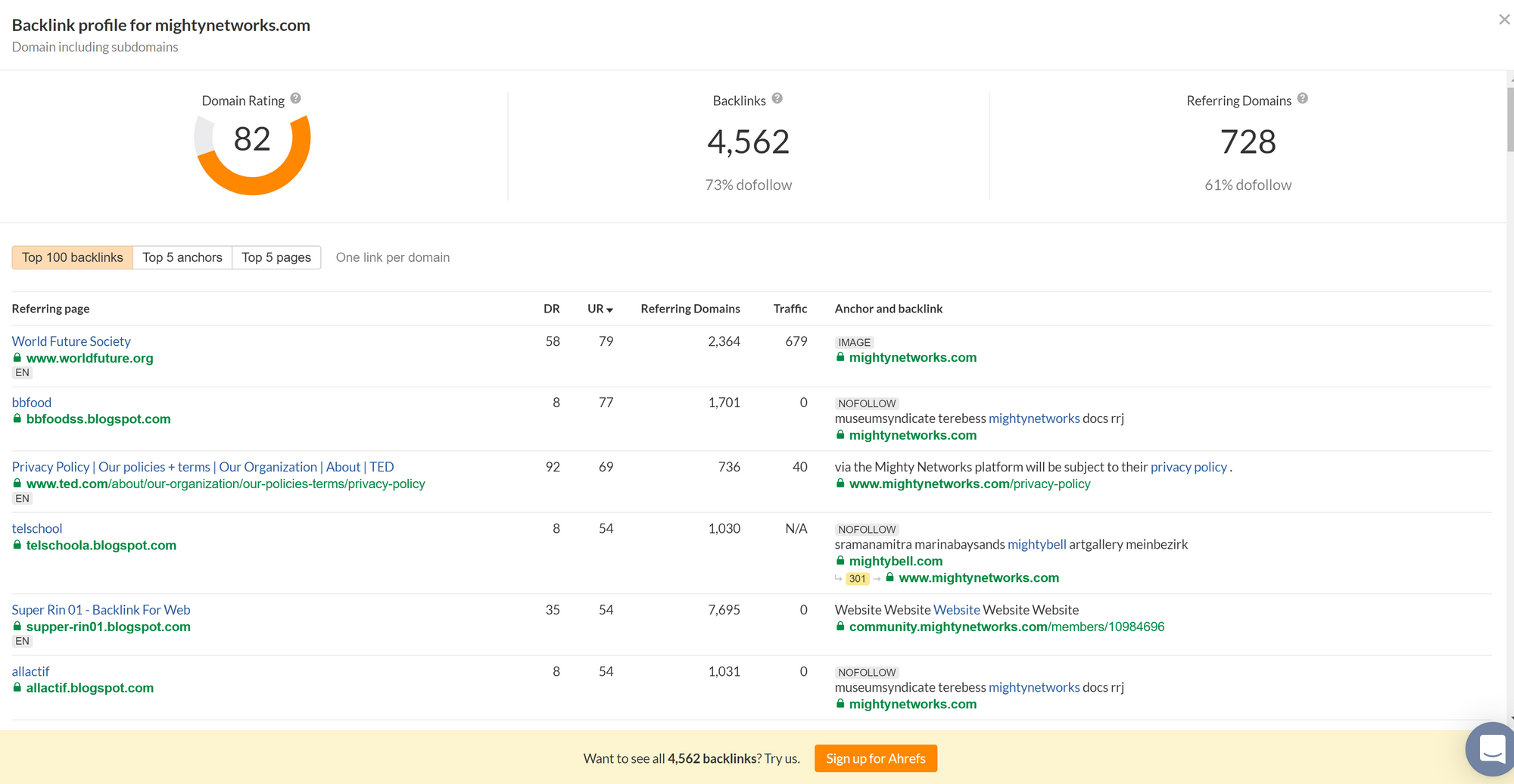
Task: Click mightynetworks anchor text in allactif row
Action: click(1034, 687)
